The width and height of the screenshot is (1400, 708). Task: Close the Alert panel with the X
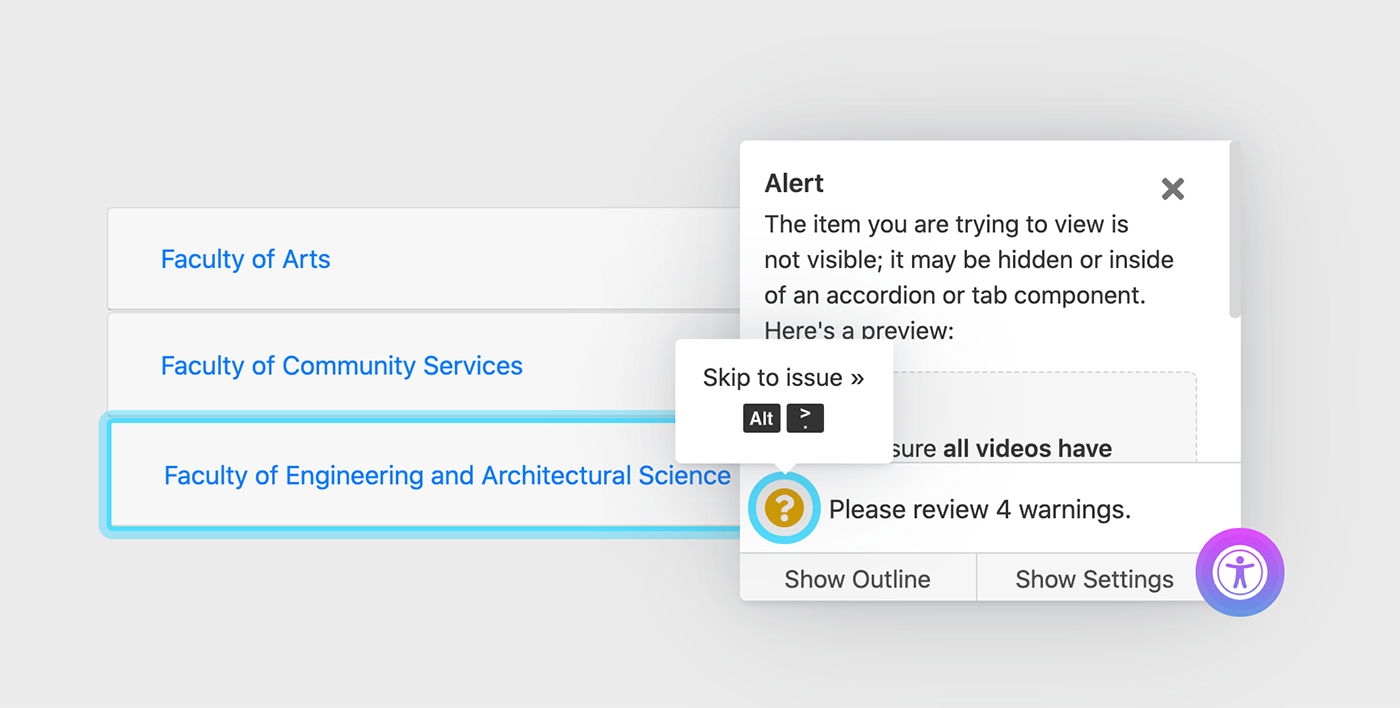1173,189
